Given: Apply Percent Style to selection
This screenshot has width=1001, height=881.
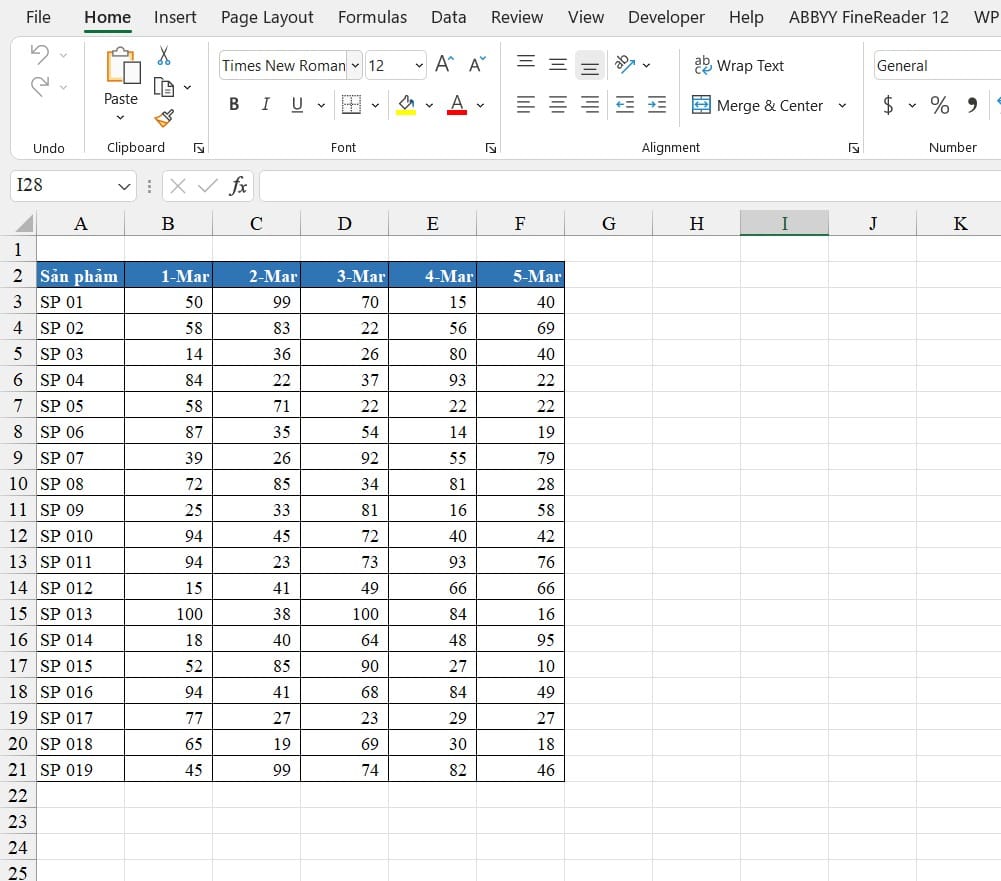Looking at the screenshot, I should click(939, 104).
